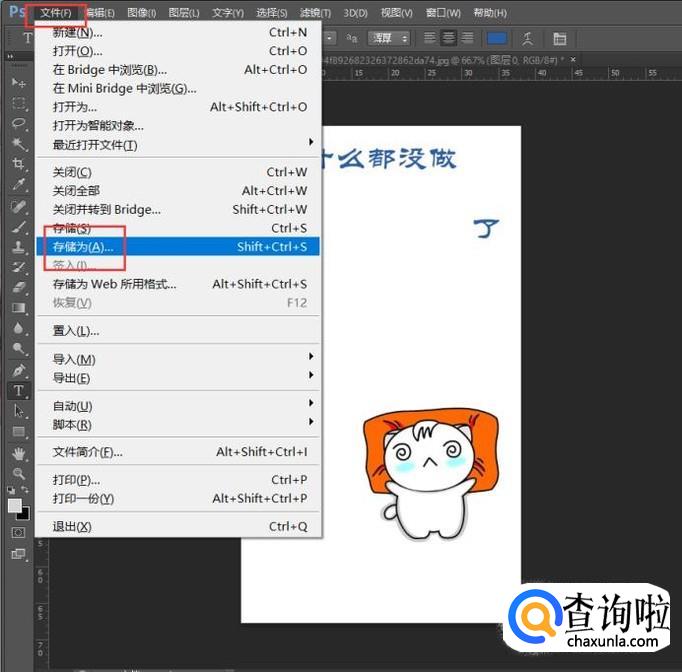Click 存储为 Web 所用格式... entry
The width and height of the screenshot is (682, 672).
[114, 284]
